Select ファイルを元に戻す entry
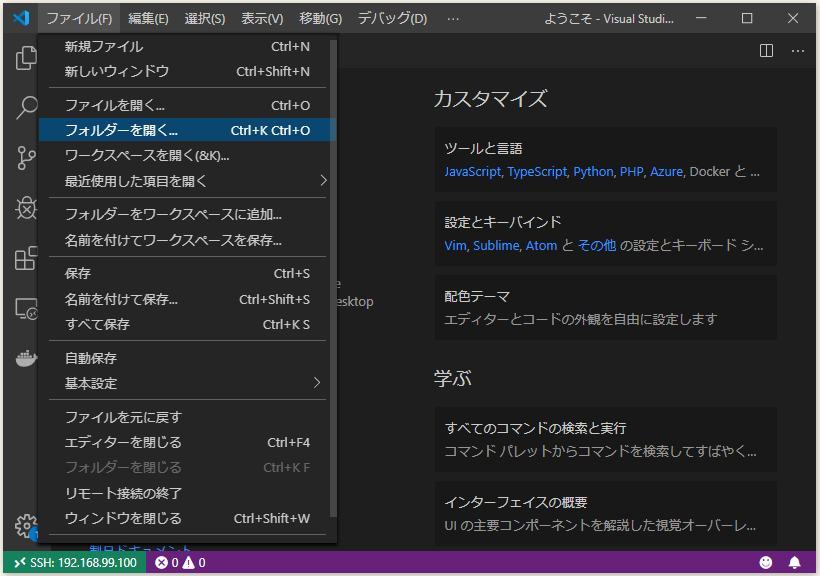This screenshot has height=576, width=820. [187, 417]
